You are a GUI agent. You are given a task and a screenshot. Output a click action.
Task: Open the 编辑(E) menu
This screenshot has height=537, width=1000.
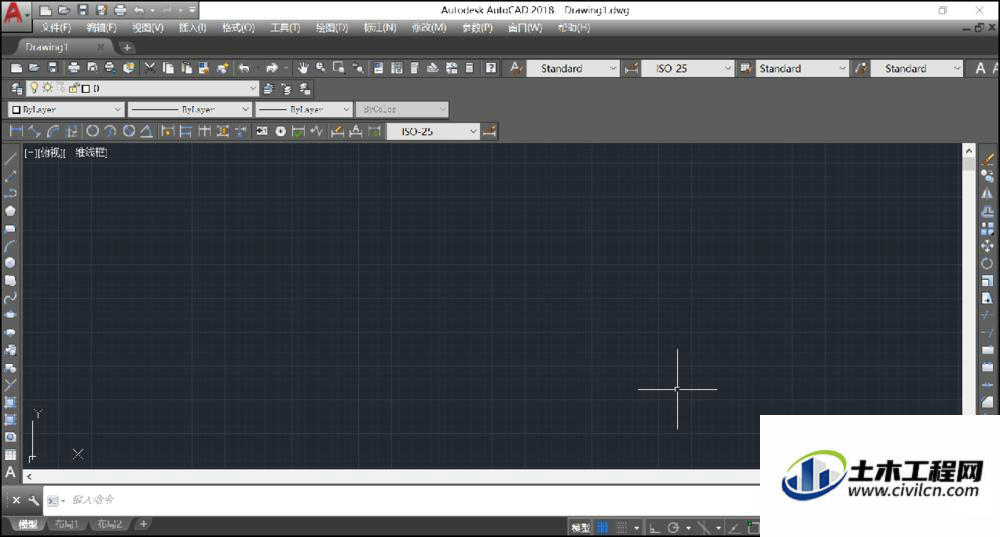[x=101, y=28]
